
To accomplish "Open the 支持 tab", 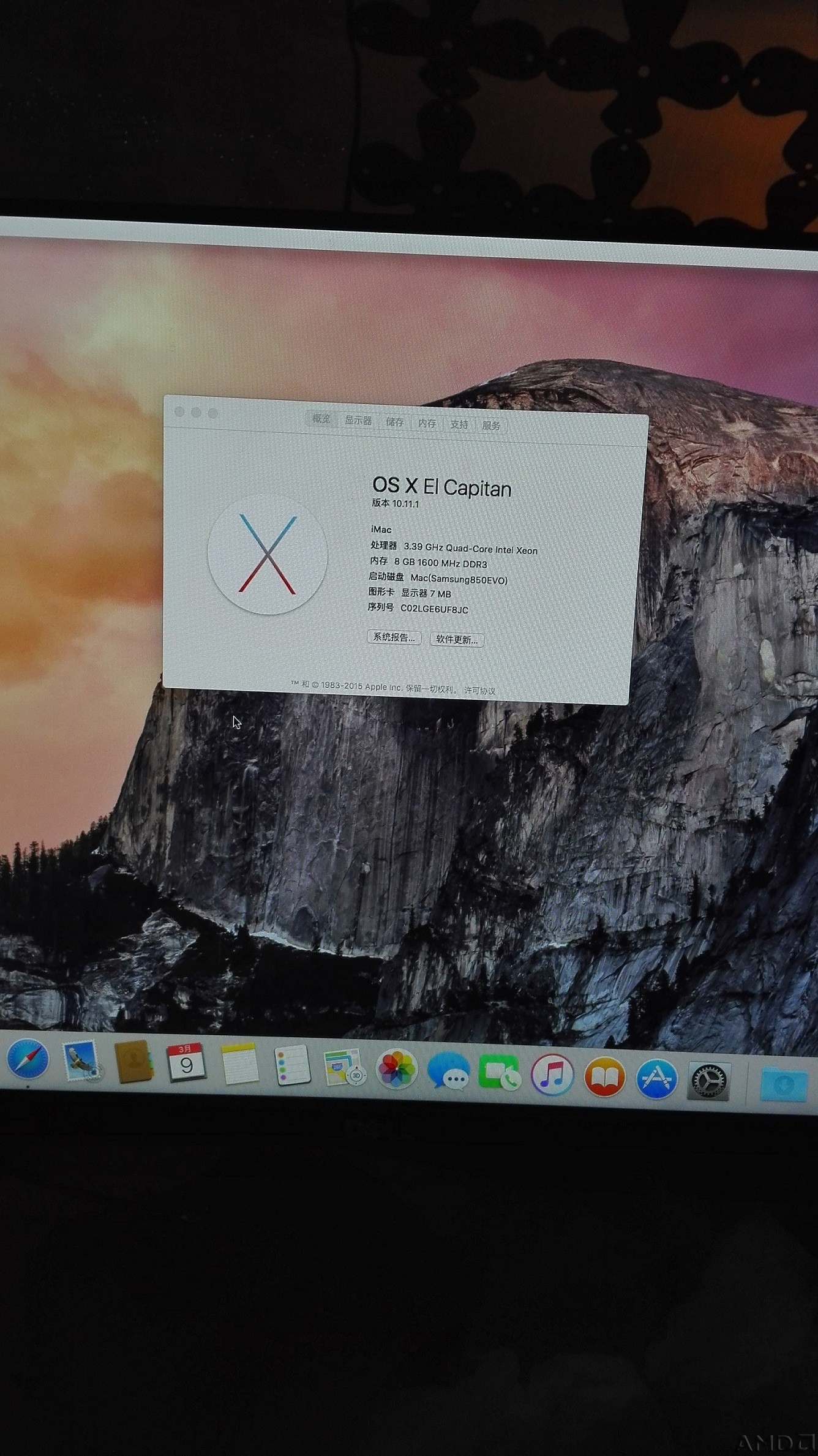I will click(459, 424).
